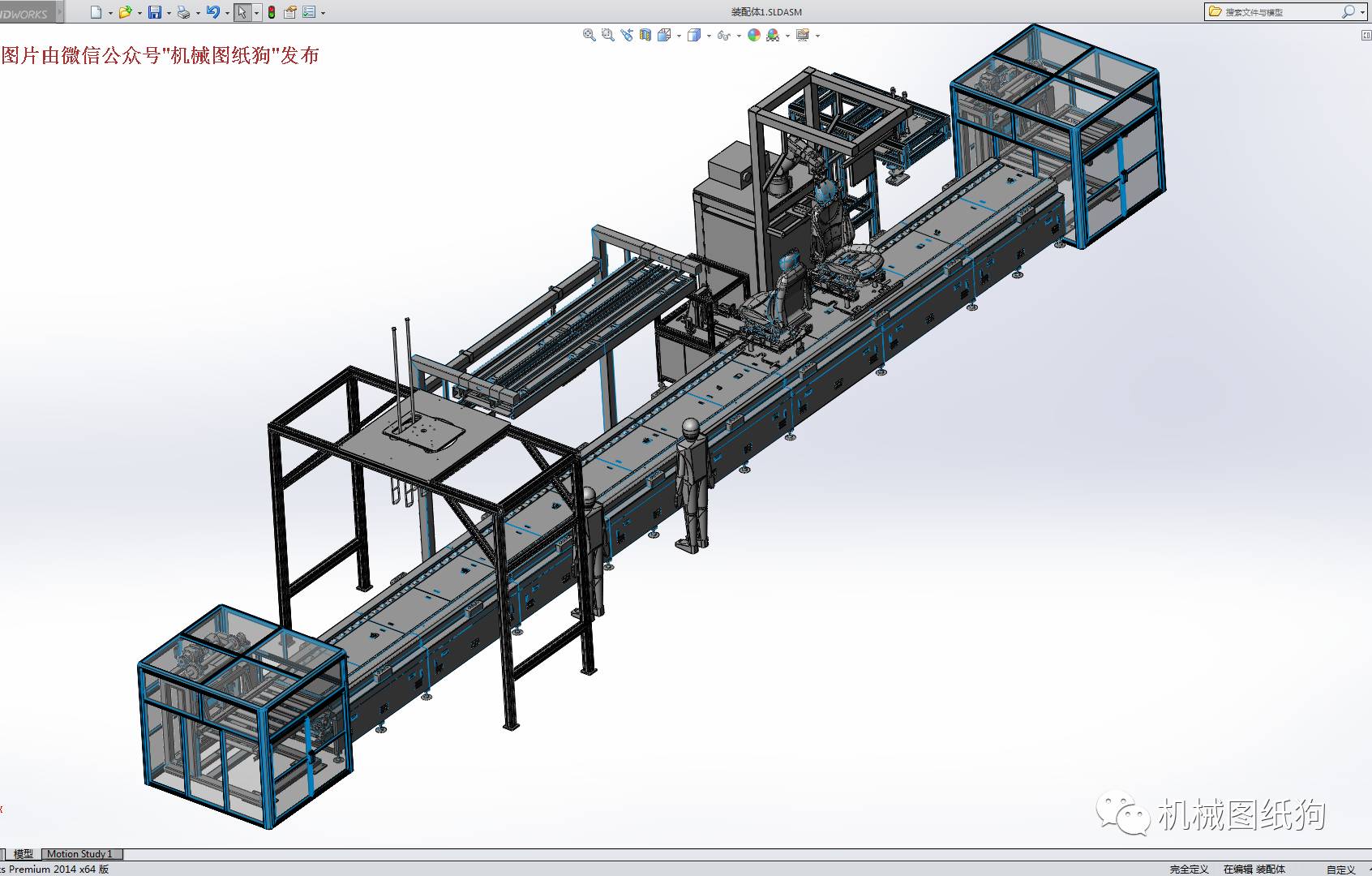Click the 在编辑 装配体 status text
This screenshot has width=1372, height=876.
tap(1254, 869)
